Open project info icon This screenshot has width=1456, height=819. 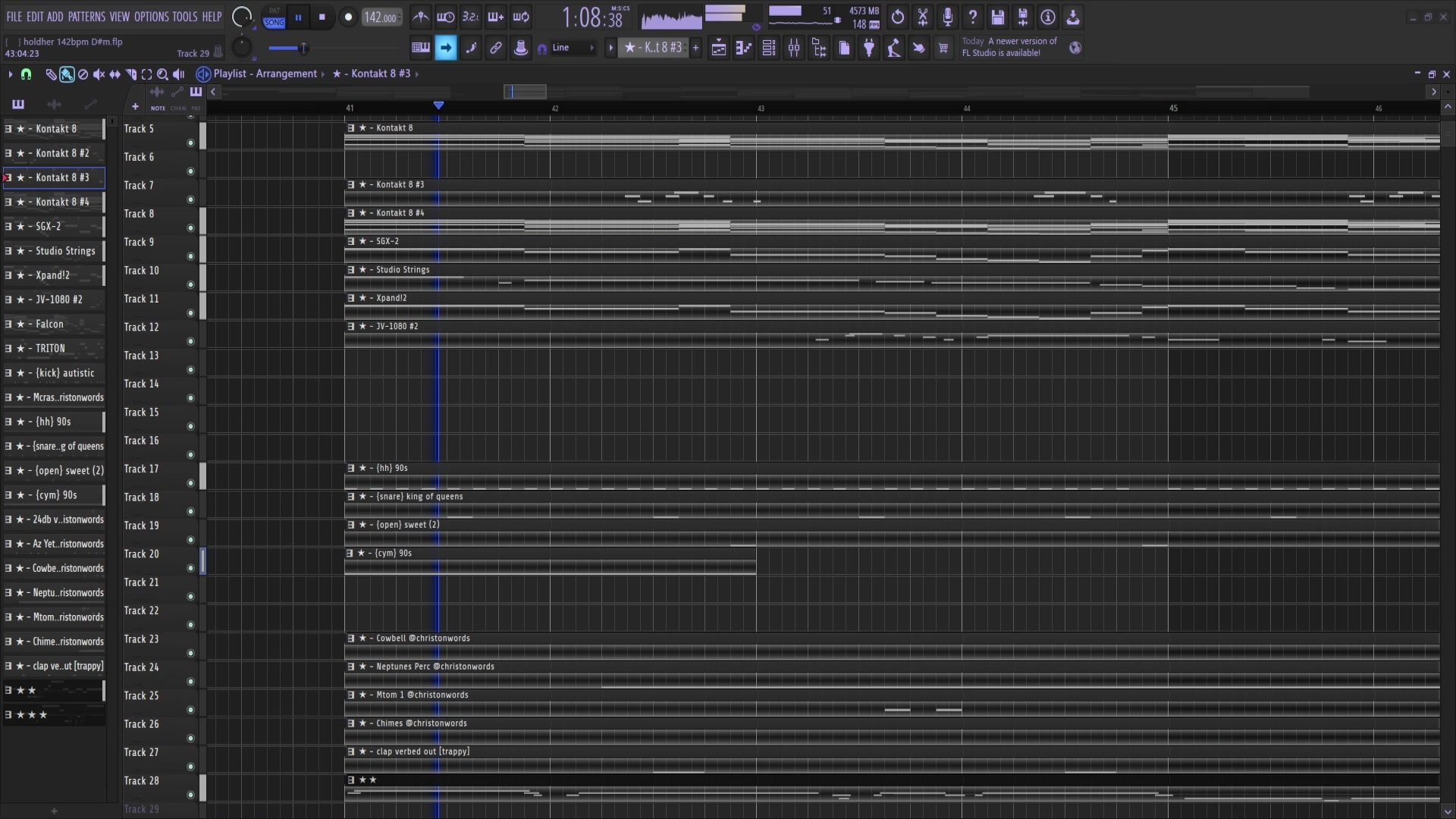pyautogui.click(x=1047, y=17)
